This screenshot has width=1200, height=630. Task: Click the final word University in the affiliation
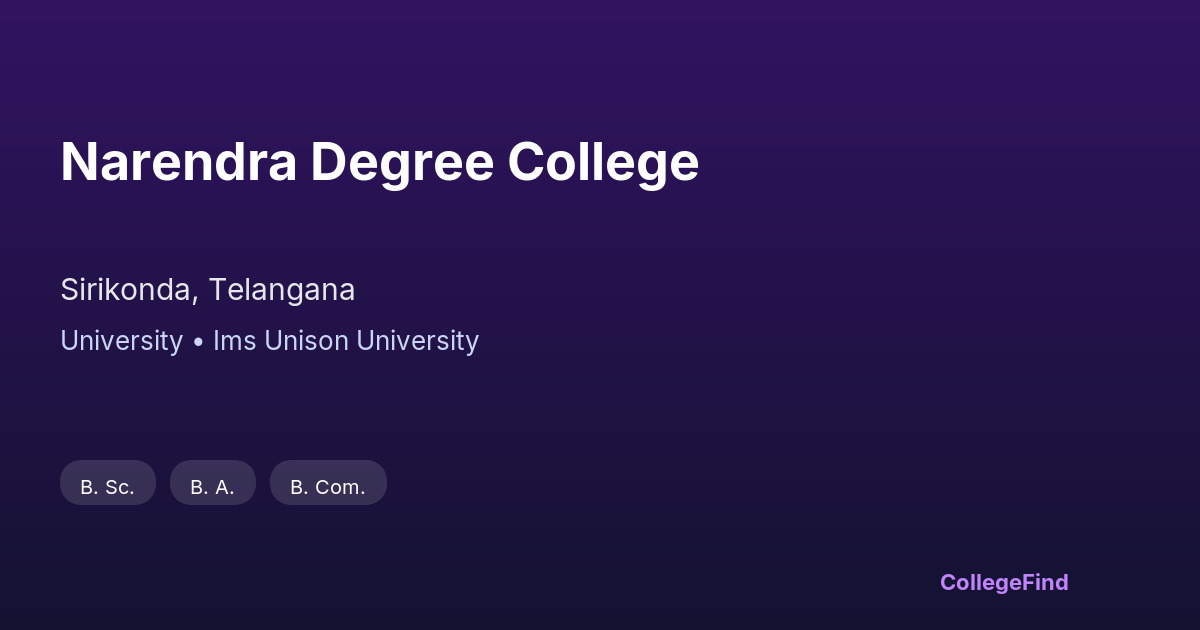click(417, 341)
